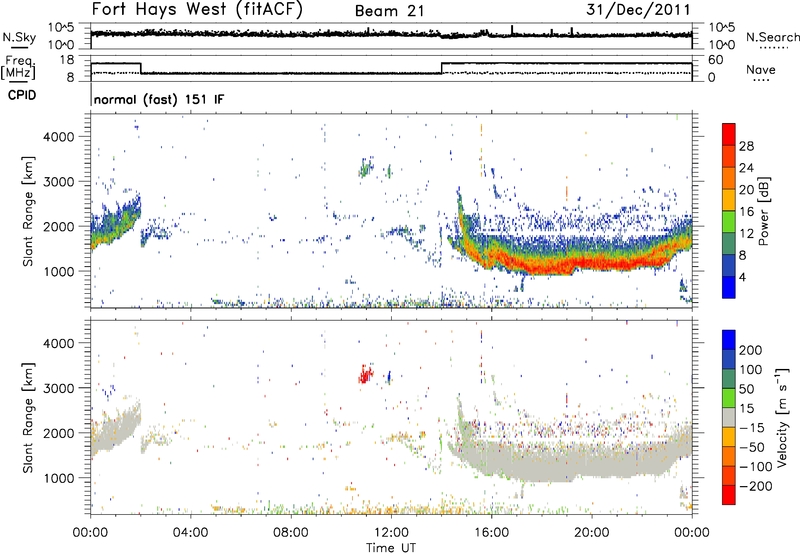Pick the red bottom segment of the velocity colorbar
The height and width of the screenshot is (554, 800).
729,495
